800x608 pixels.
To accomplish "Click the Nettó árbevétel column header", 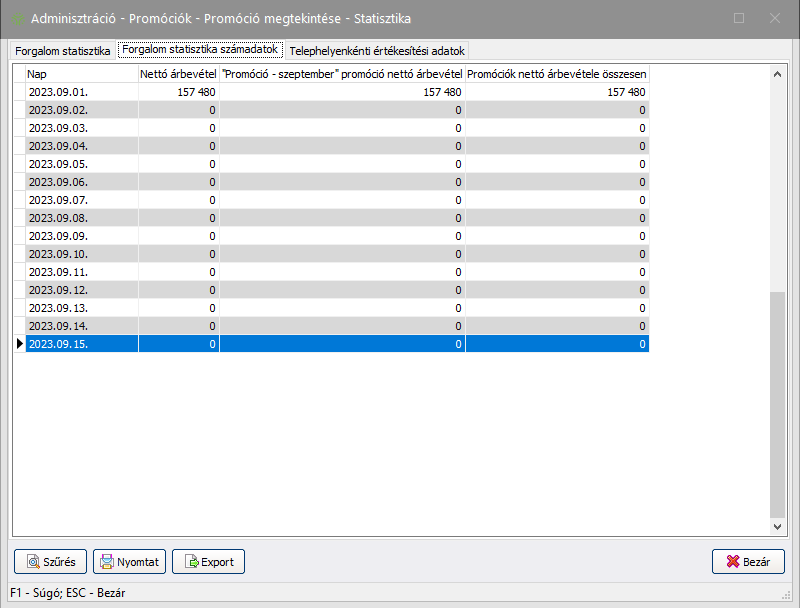I will [178, 74].
